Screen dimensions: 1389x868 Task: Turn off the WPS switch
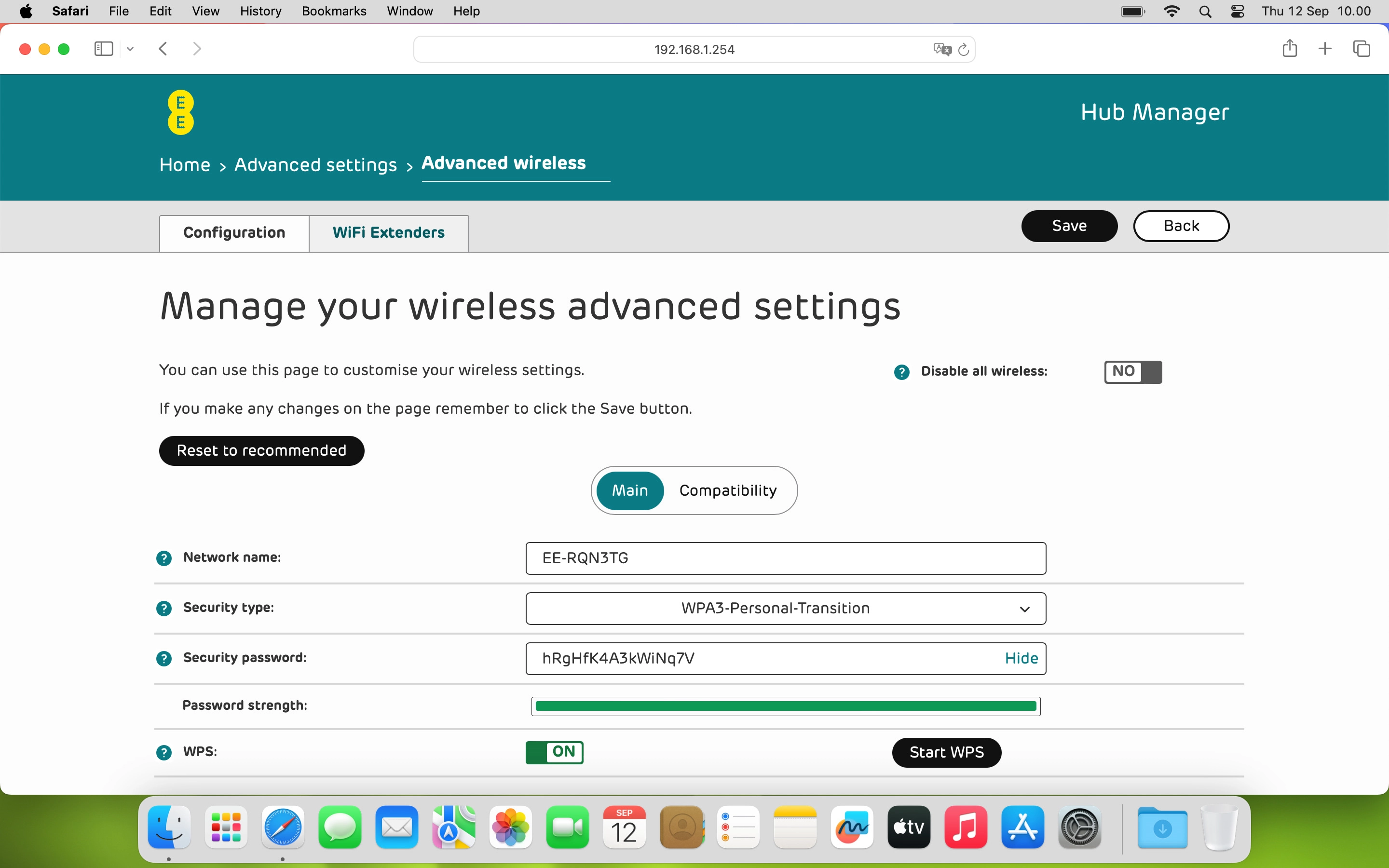coord(554,753)
